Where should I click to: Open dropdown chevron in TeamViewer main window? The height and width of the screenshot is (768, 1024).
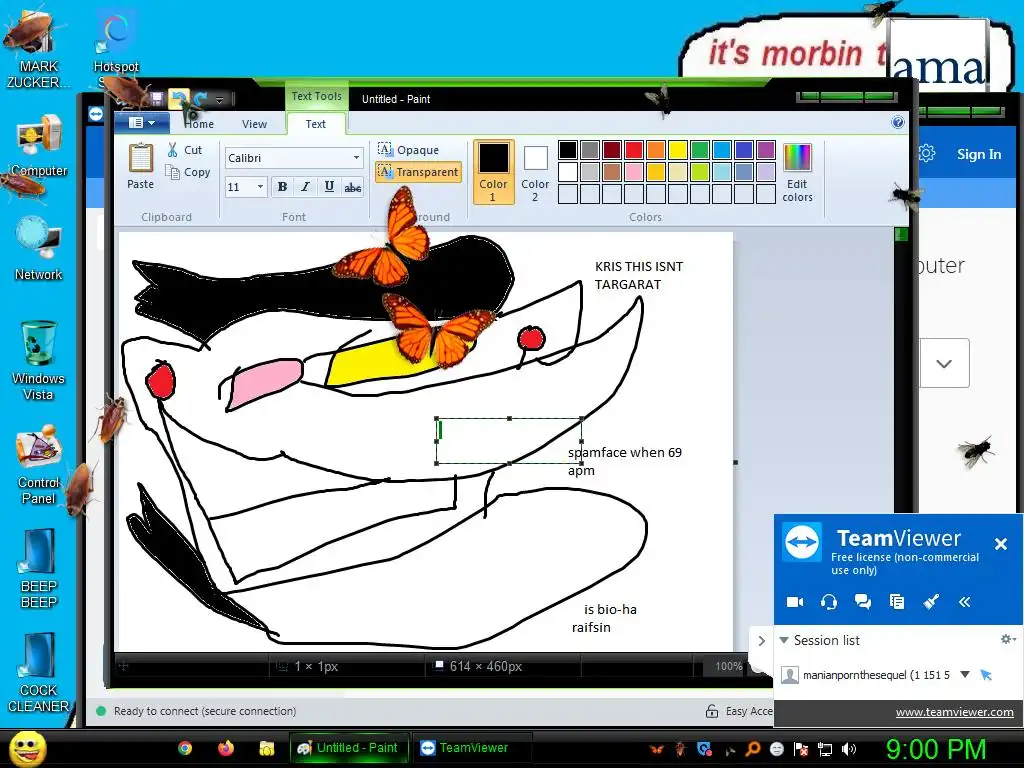[x=944, y=364]
